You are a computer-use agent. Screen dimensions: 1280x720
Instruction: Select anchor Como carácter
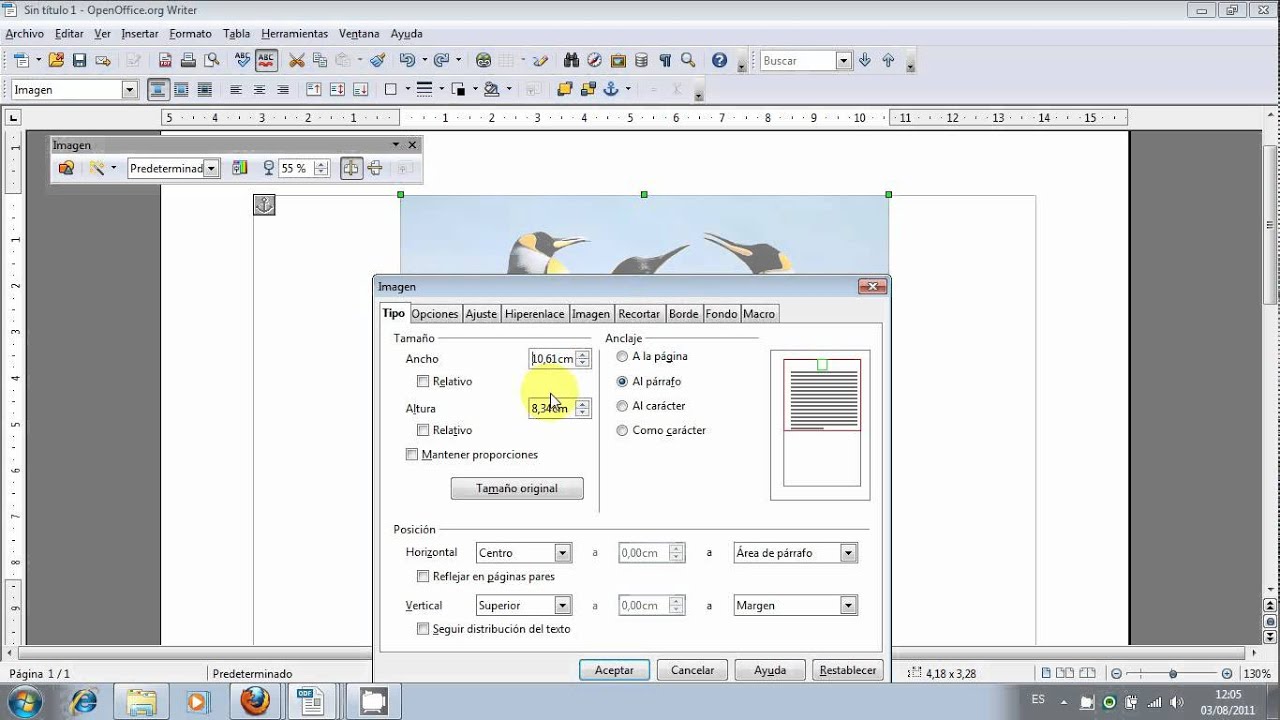click(622, 430)
